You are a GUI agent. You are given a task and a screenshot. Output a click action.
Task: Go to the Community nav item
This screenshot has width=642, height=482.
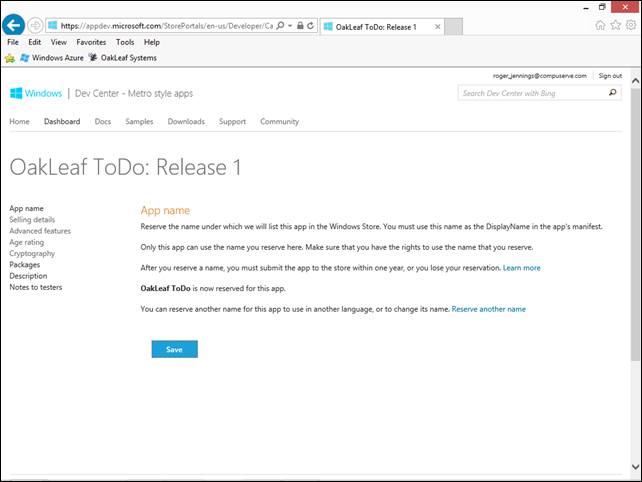(280, 122)
